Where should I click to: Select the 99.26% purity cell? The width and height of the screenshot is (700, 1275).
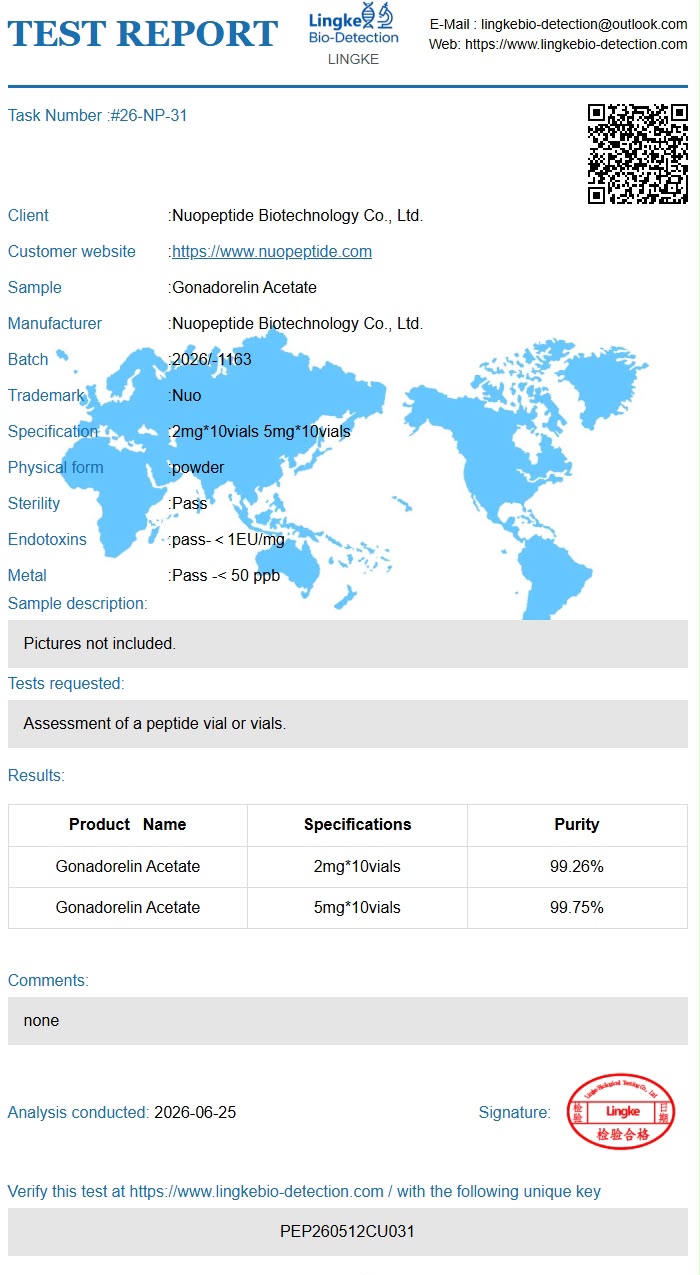click(x=577, y=867)
